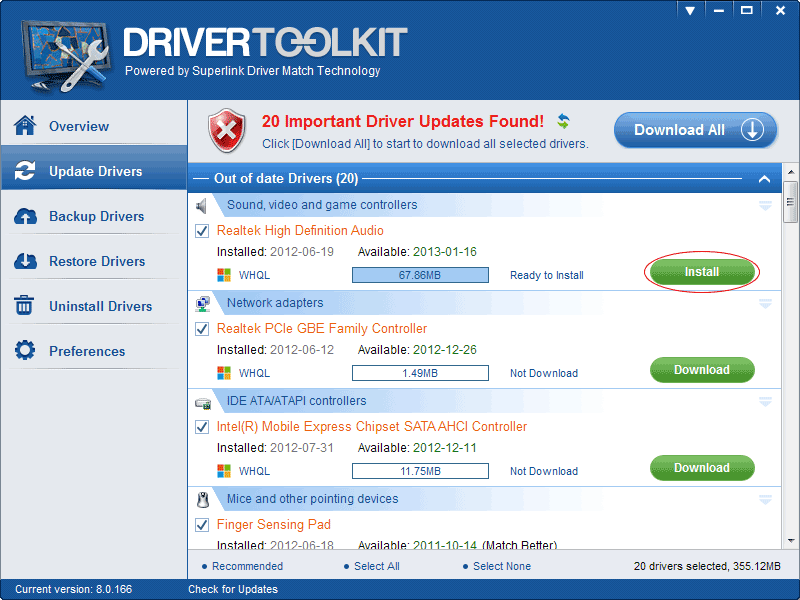Expand details arrow for Sound, video and game controllers
Screen dimensions: 800x600
765,205
